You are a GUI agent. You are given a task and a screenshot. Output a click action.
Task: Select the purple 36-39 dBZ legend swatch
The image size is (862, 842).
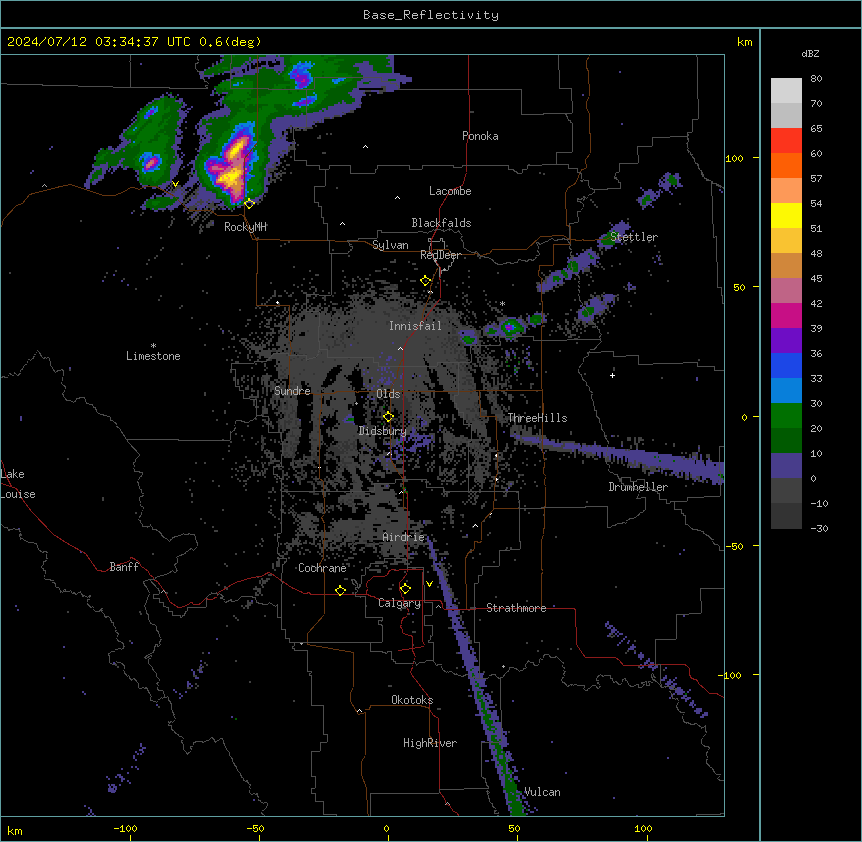coord(786,341)
